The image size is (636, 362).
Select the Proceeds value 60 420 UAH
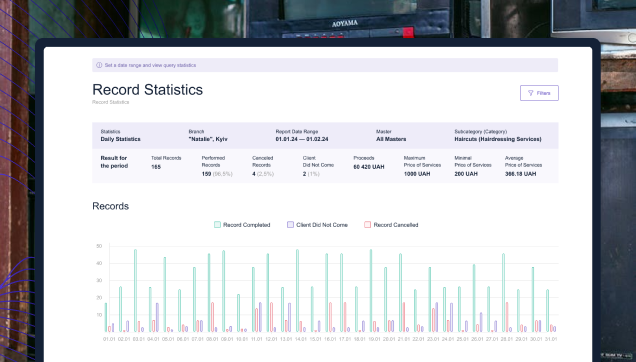[369, 167]
